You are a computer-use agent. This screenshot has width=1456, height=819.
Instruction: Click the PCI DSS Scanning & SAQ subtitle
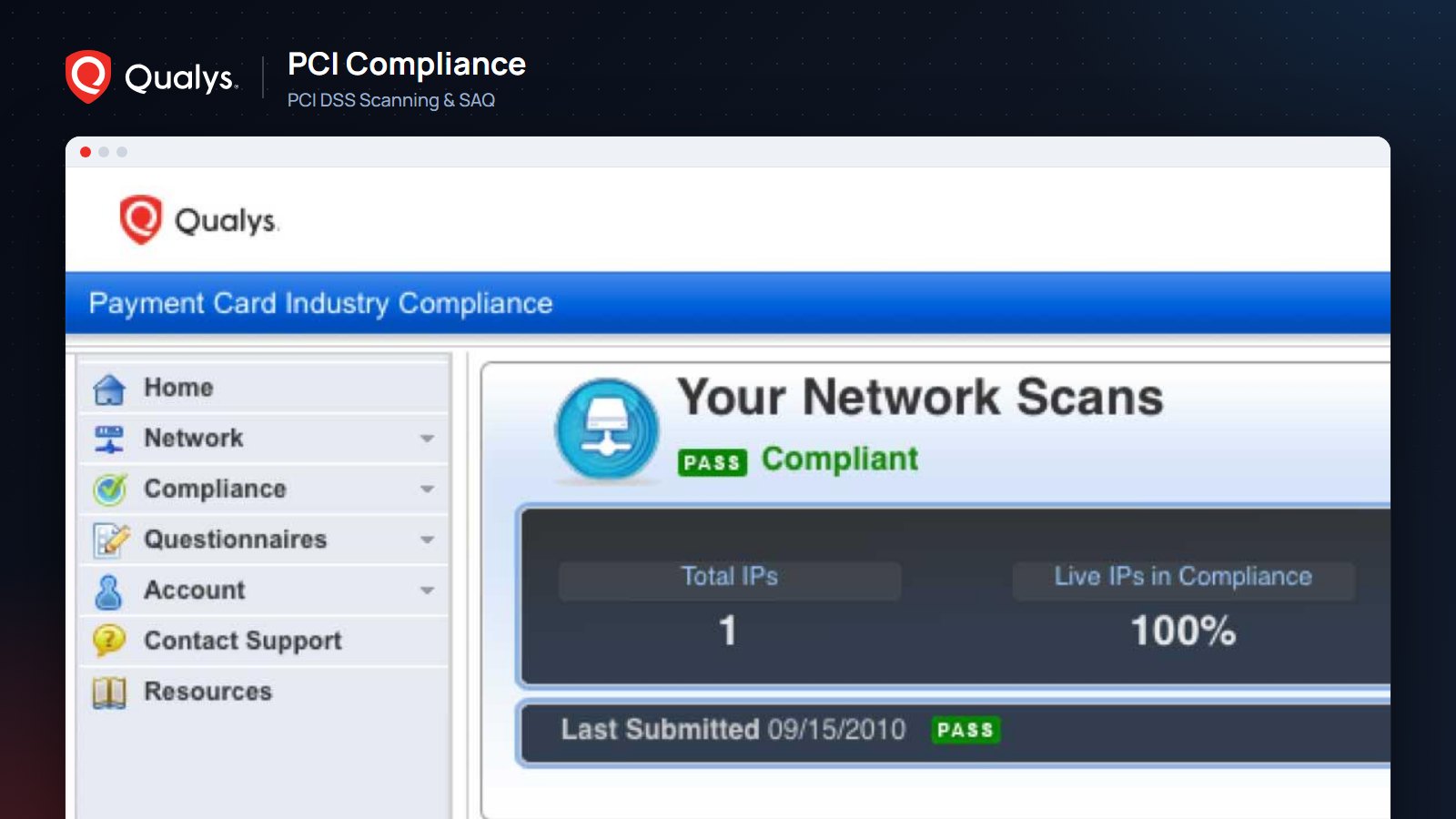[391, 100]
